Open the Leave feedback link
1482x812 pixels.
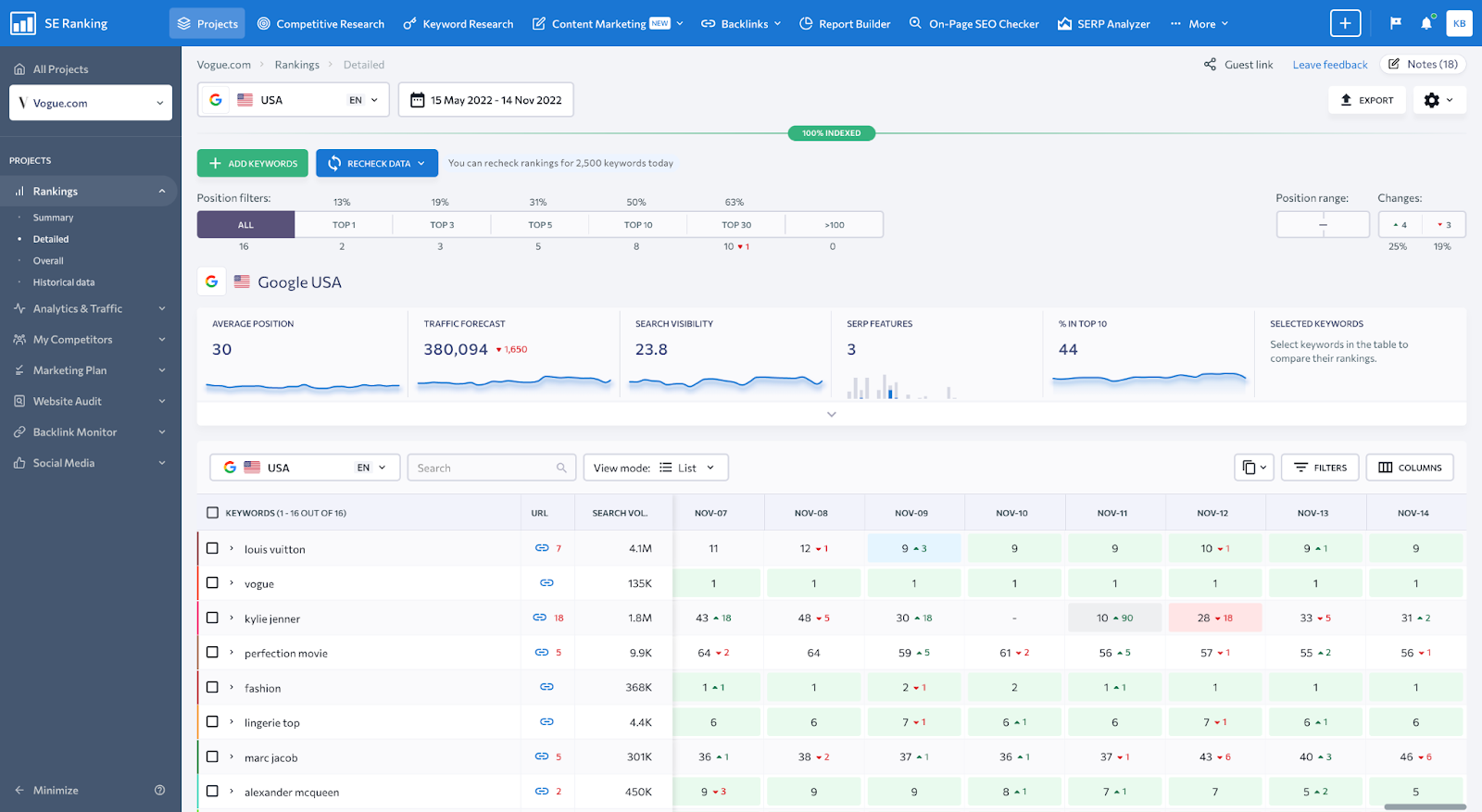pos(1329,65)
